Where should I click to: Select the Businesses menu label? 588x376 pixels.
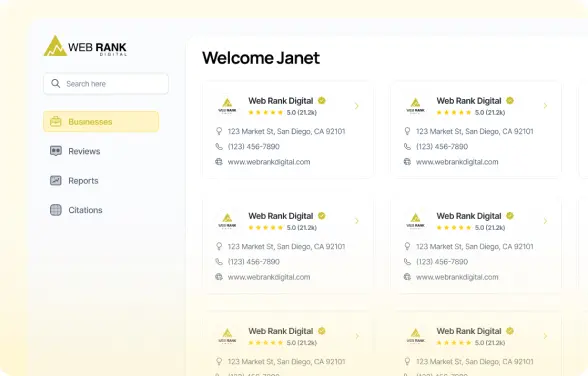[90, 122]
